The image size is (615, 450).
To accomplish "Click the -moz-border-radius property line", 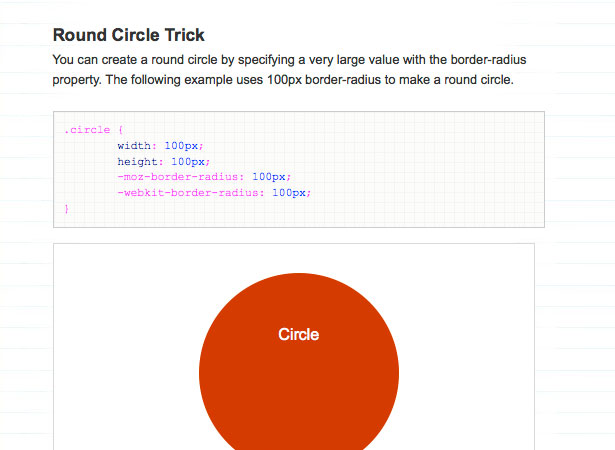I will pos(204,177).
